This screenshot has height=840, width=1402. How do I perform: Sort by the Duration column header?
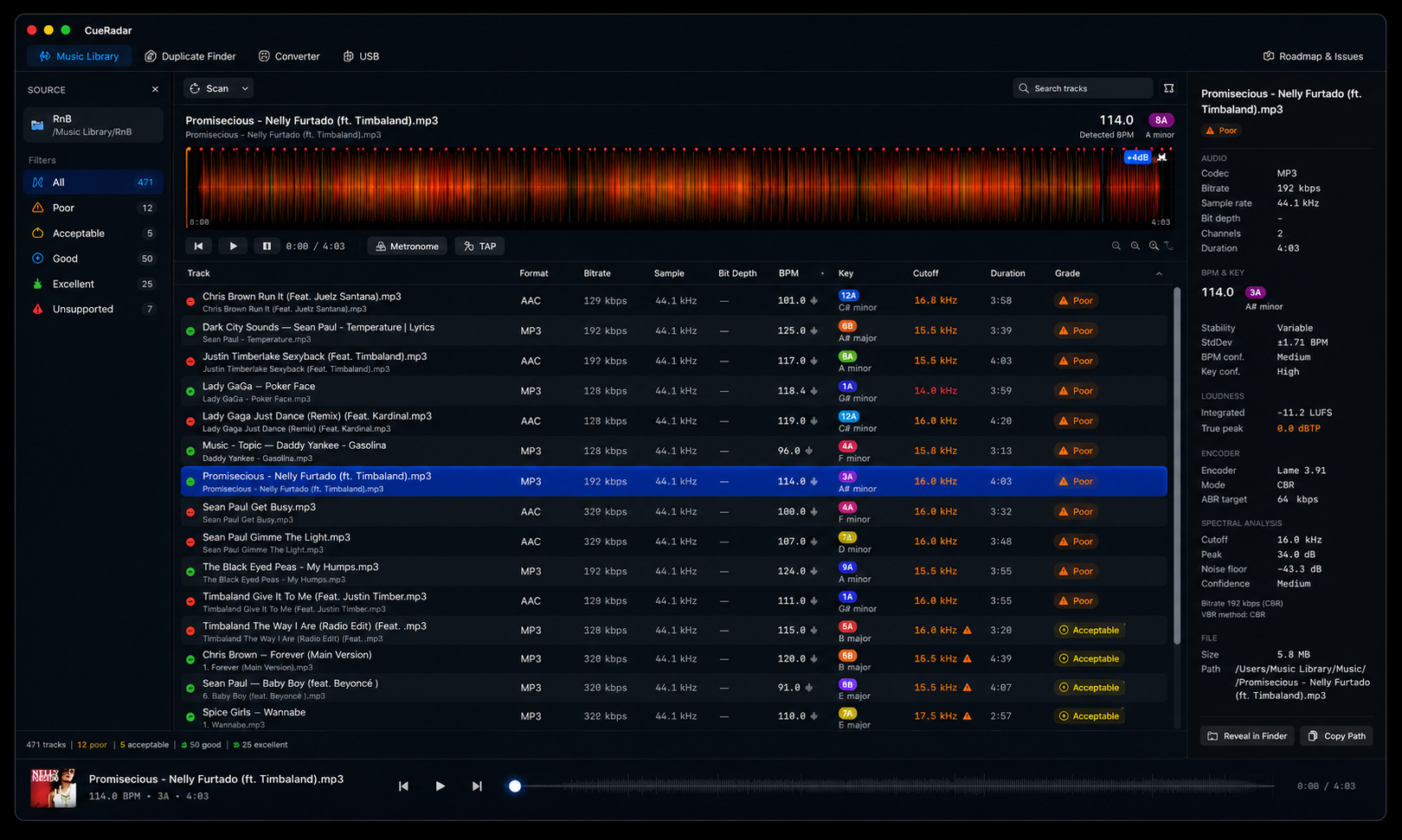click(x=1007, y=273)
